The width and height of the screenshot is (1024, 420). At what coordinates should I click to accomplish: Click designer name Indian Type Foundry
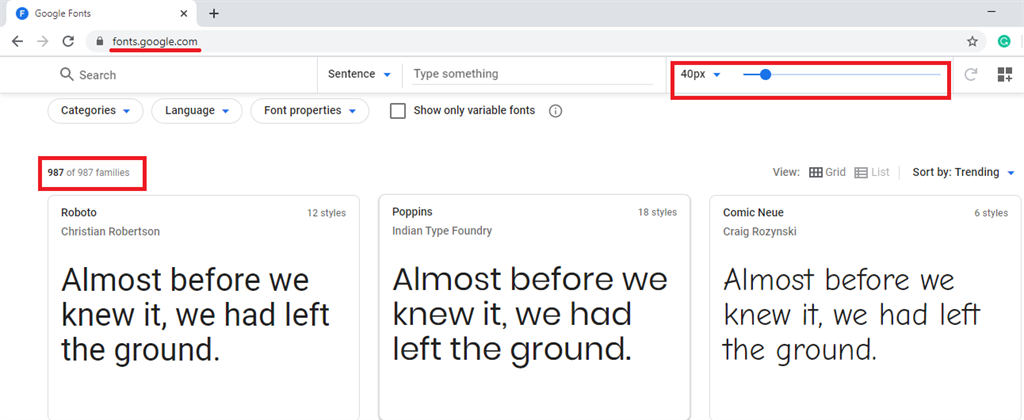tap(442, 231)
